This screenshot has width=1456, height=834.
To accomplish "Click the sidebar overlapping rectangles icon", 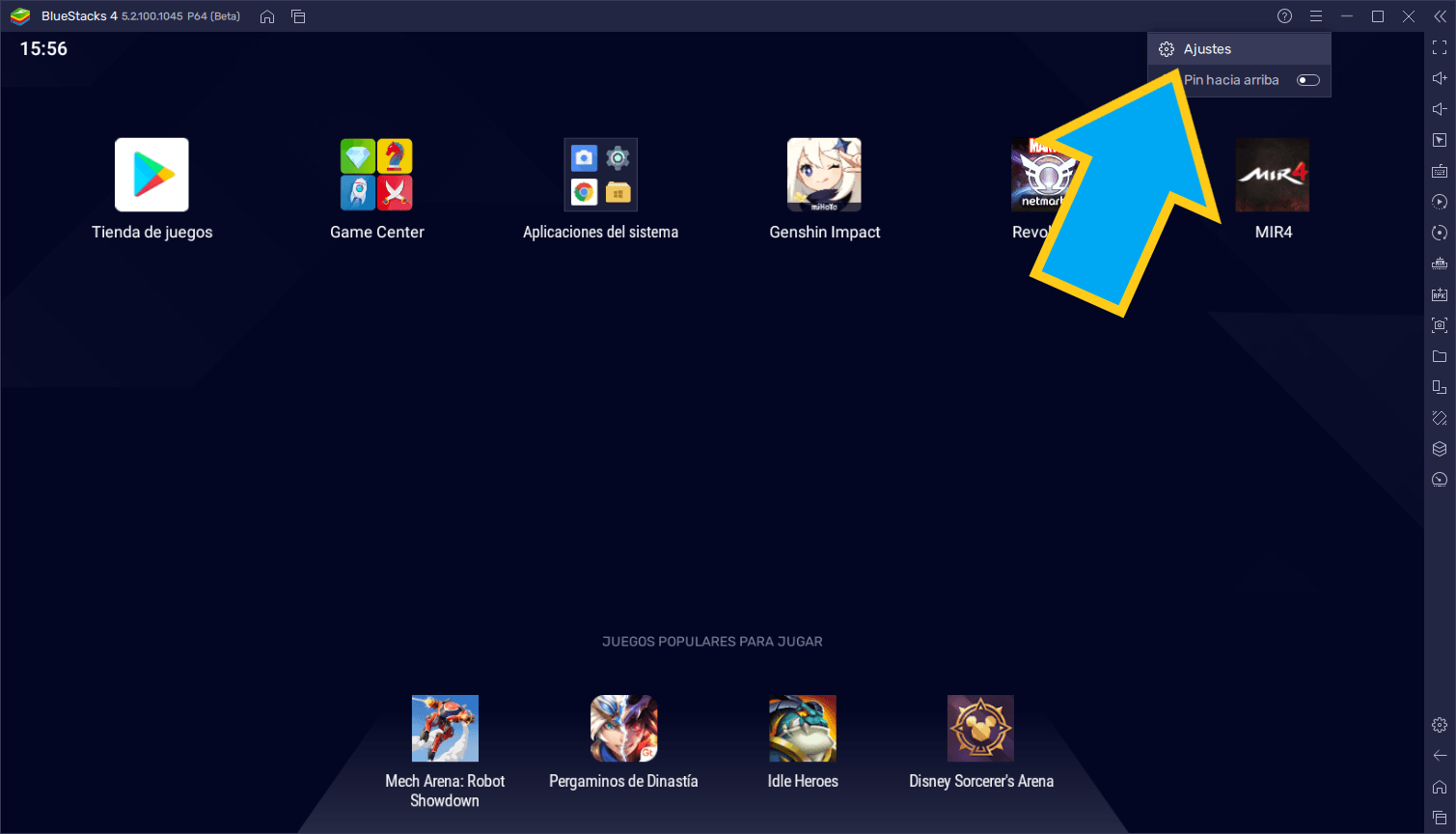I will tap(1440, 387).
